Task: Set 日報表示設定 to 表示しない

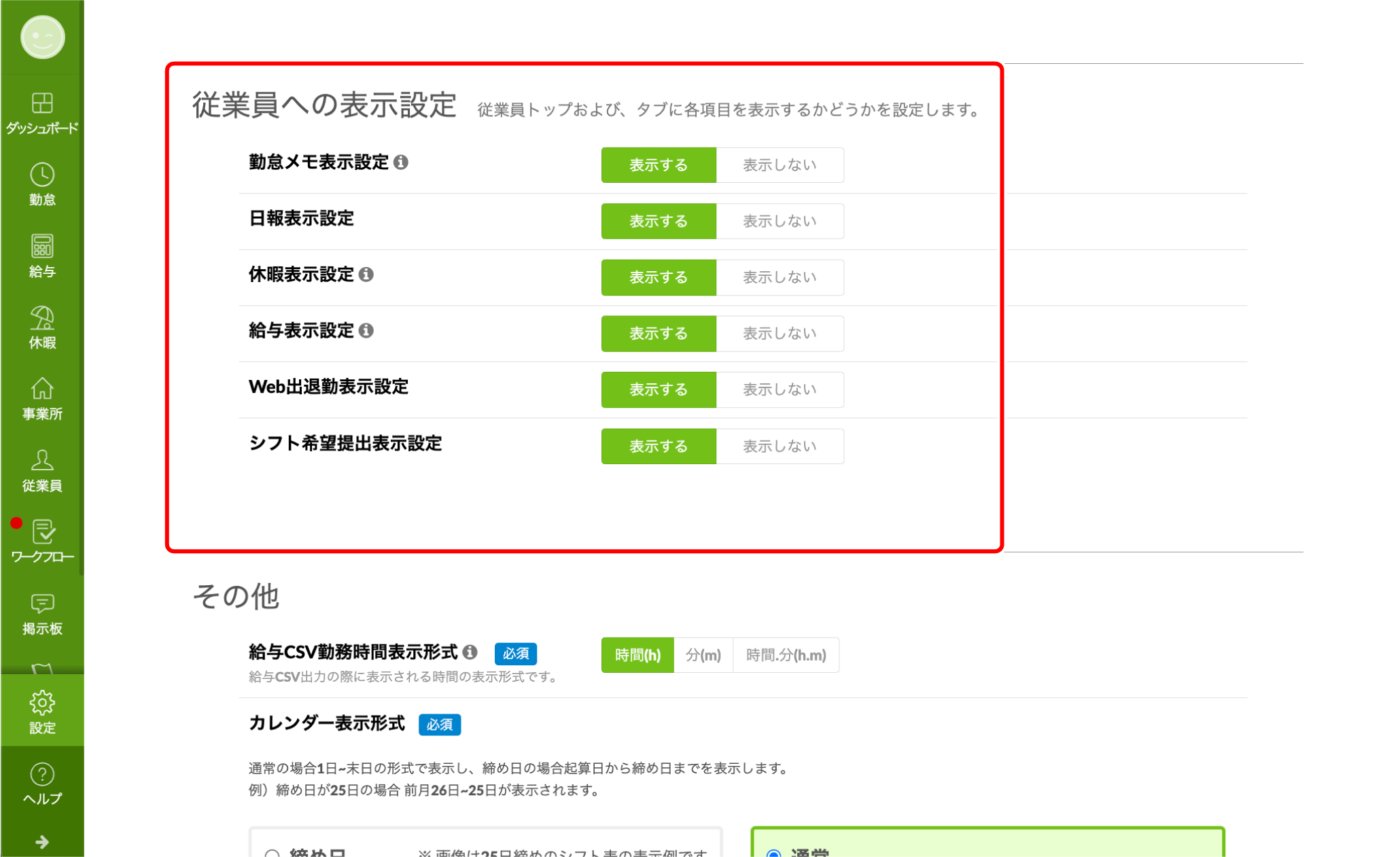Action: click(x=780, y=222)
